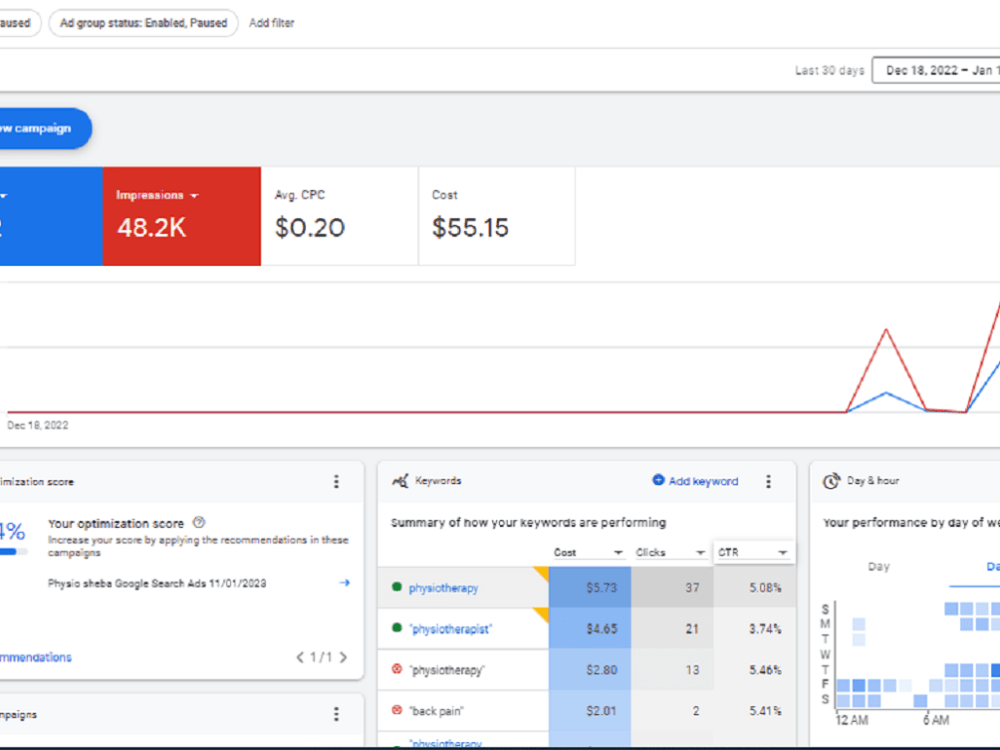Open the physiotherapy keyword link
1000x750 pixels.
pos(443,588)
